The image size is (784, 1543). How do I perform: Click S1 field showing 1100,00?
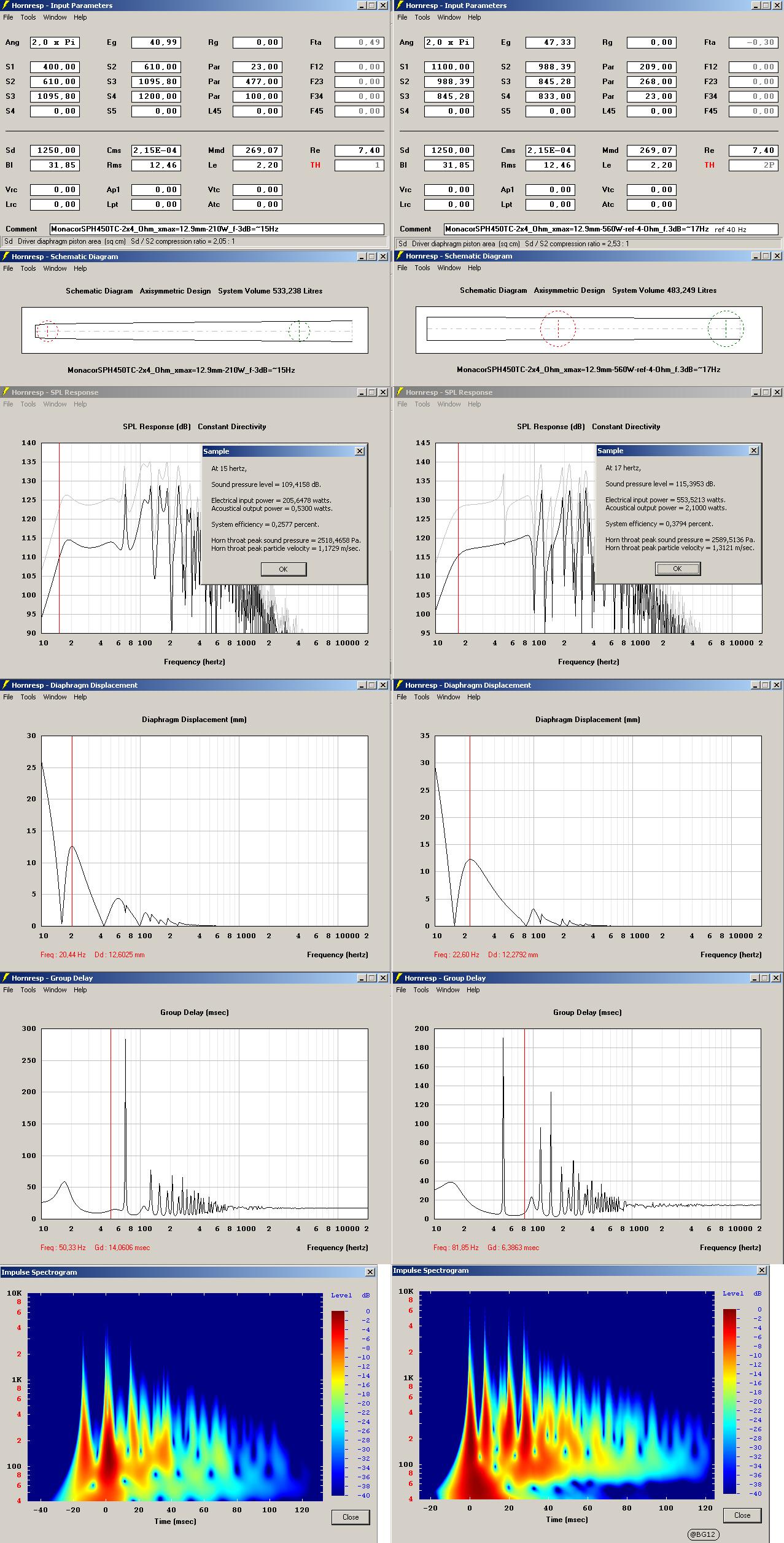[449, 67]
